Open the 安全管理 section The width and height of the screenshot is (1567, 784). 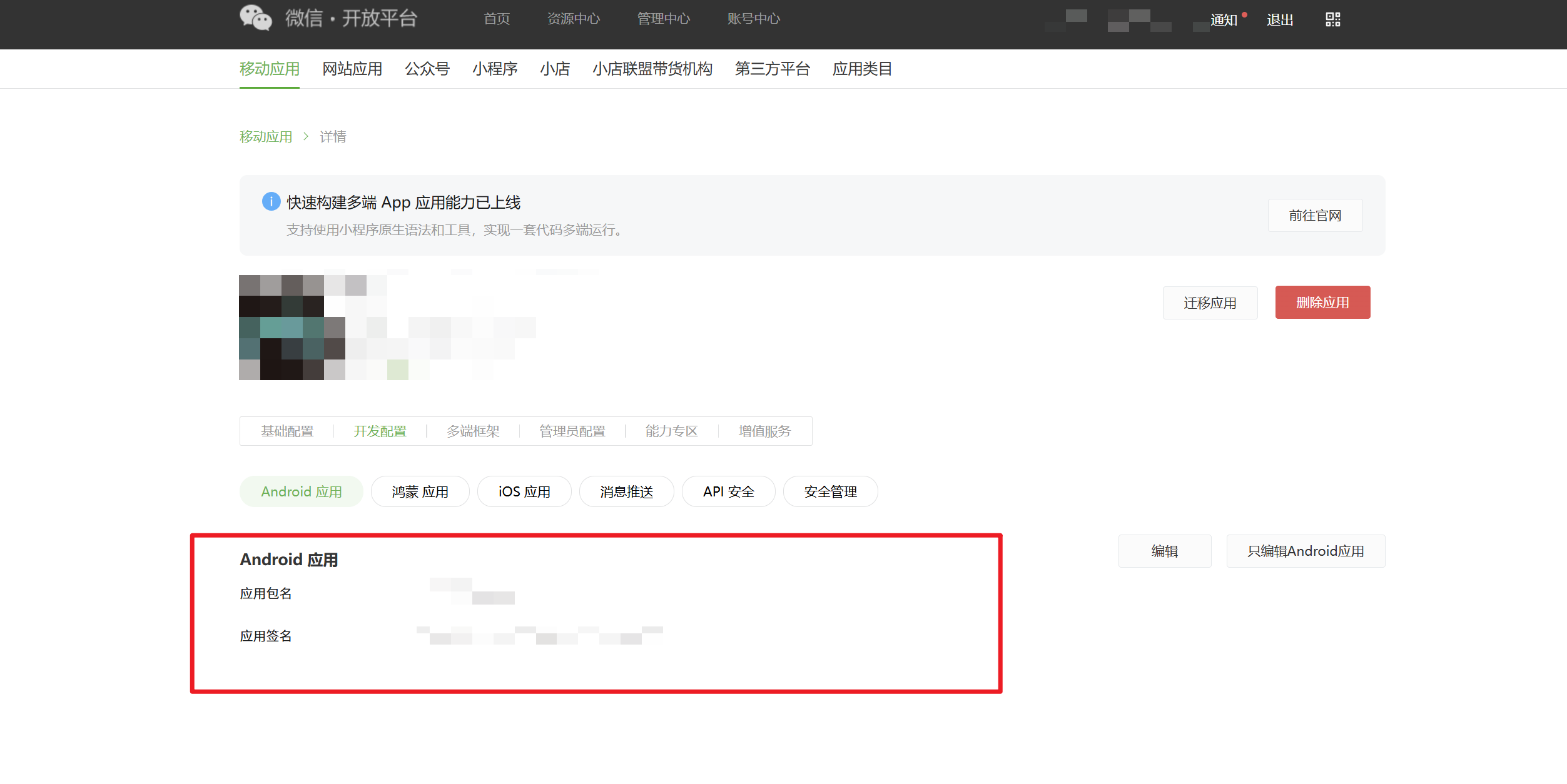click(x=830, y=491)
